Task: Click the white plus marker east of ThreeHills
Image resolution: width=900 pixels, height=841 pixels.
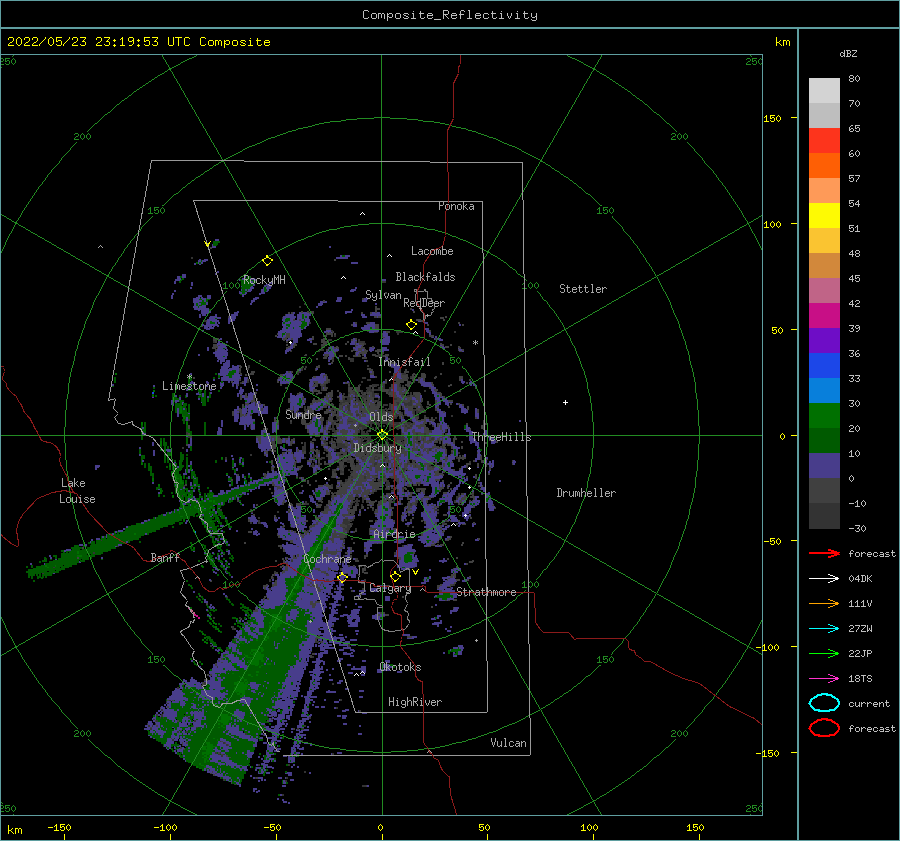Action: tap(565, 402)
